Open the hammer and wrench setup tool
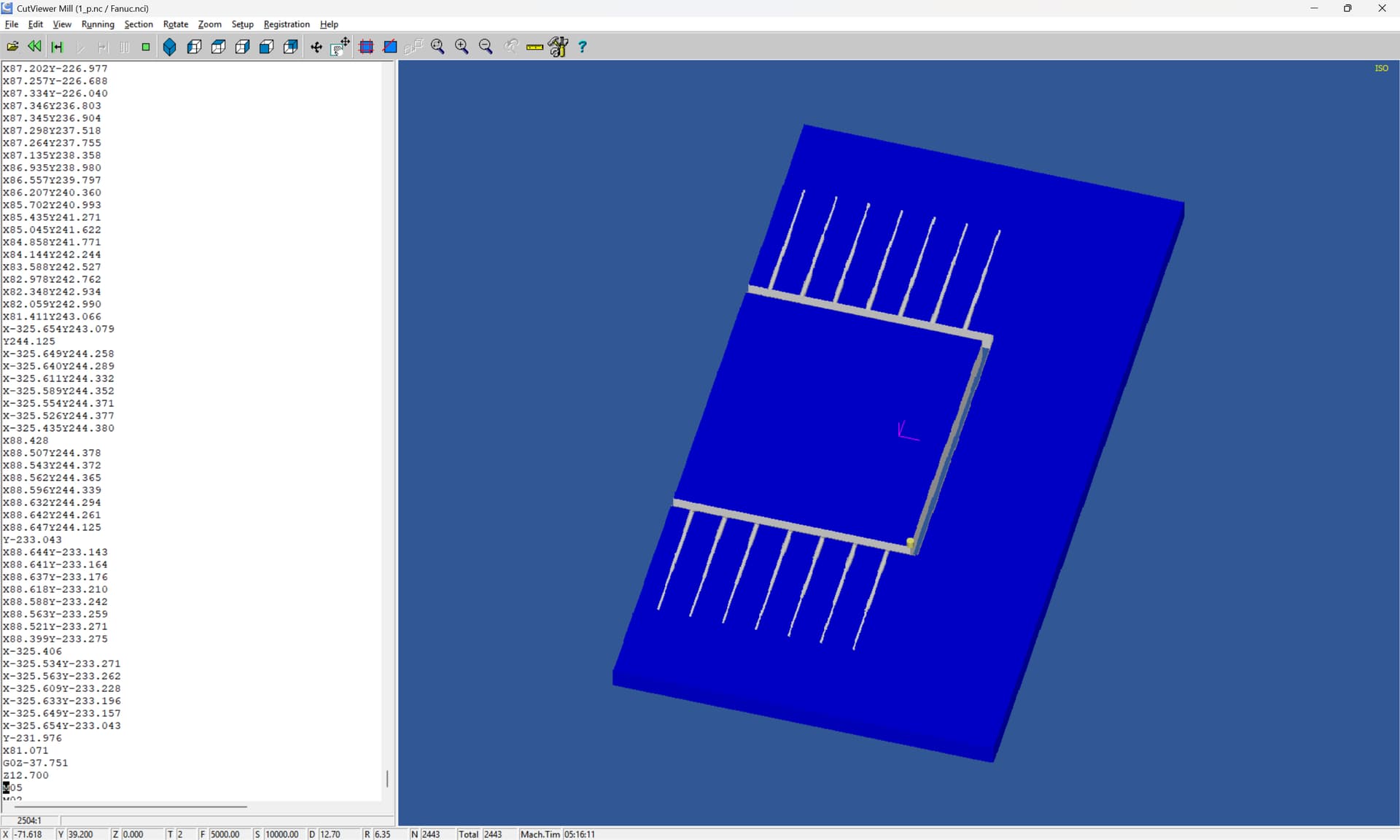Image resolution: width=1400 pixels, height=840 pixels. (x=559, y=47)
